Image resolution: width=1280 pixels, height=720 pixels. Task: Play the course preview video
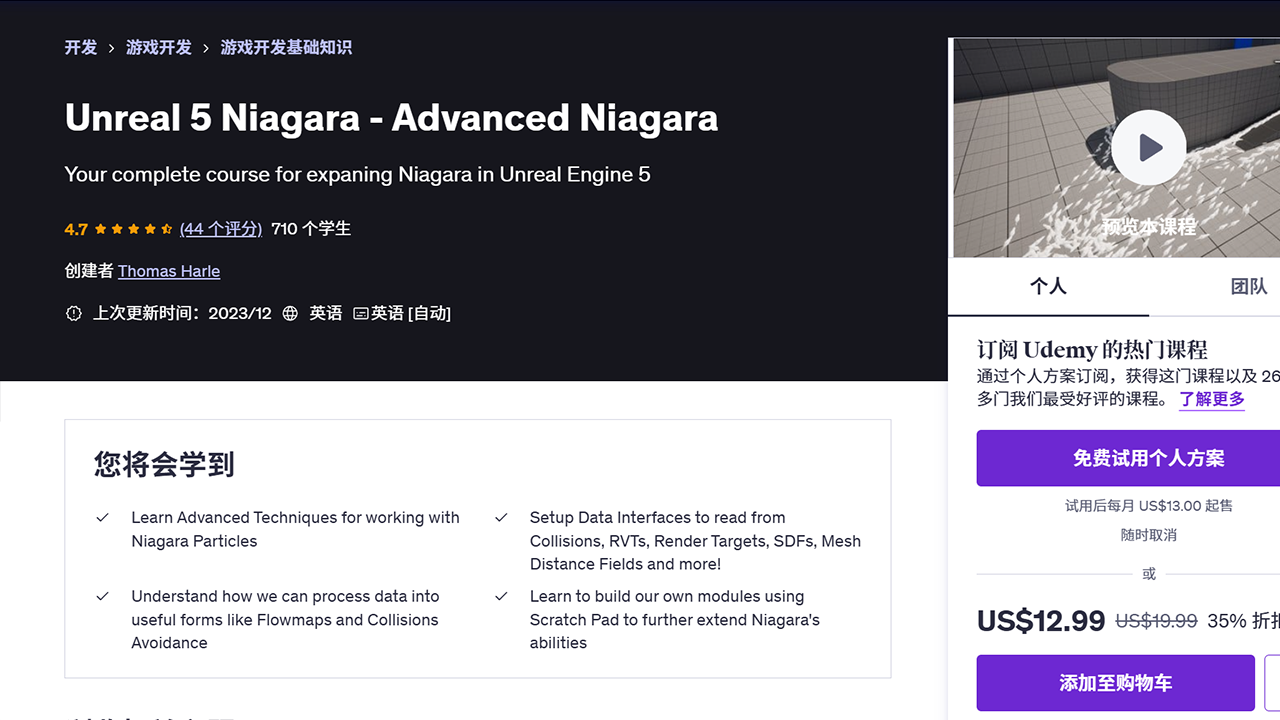tap(1148, 147)
